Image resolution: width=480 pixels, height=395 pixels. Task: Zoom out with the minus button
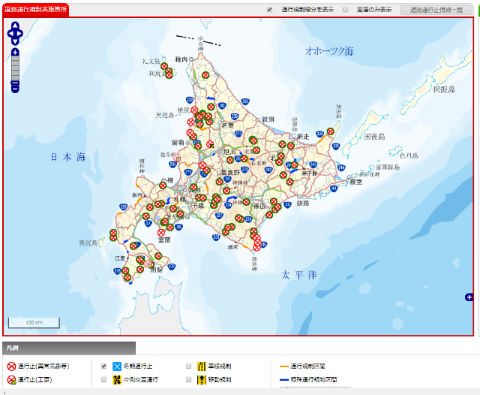click(x=15, y=84)
